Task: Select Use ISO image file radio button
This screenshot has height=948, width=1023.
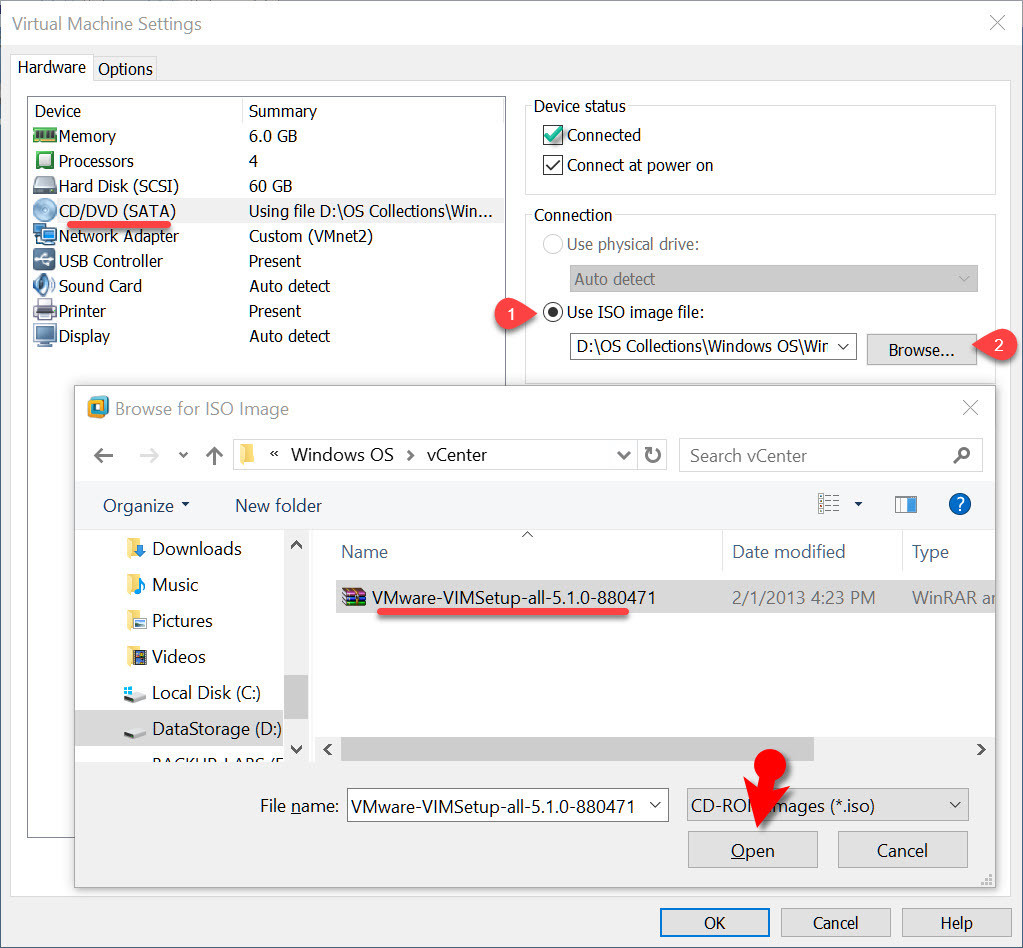Action: tap(553, 313)
